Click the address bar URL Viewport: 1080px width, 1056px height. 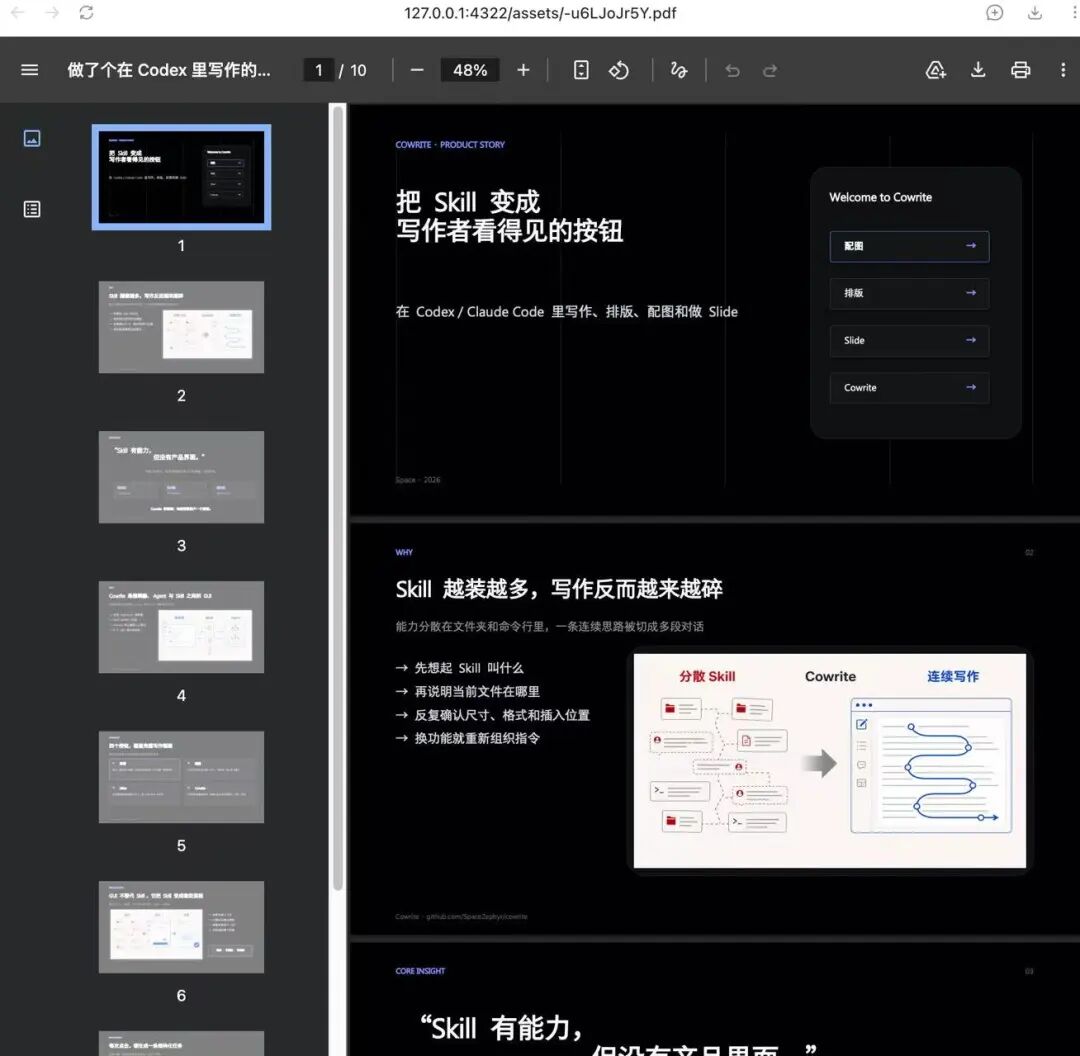click(539, 13)
